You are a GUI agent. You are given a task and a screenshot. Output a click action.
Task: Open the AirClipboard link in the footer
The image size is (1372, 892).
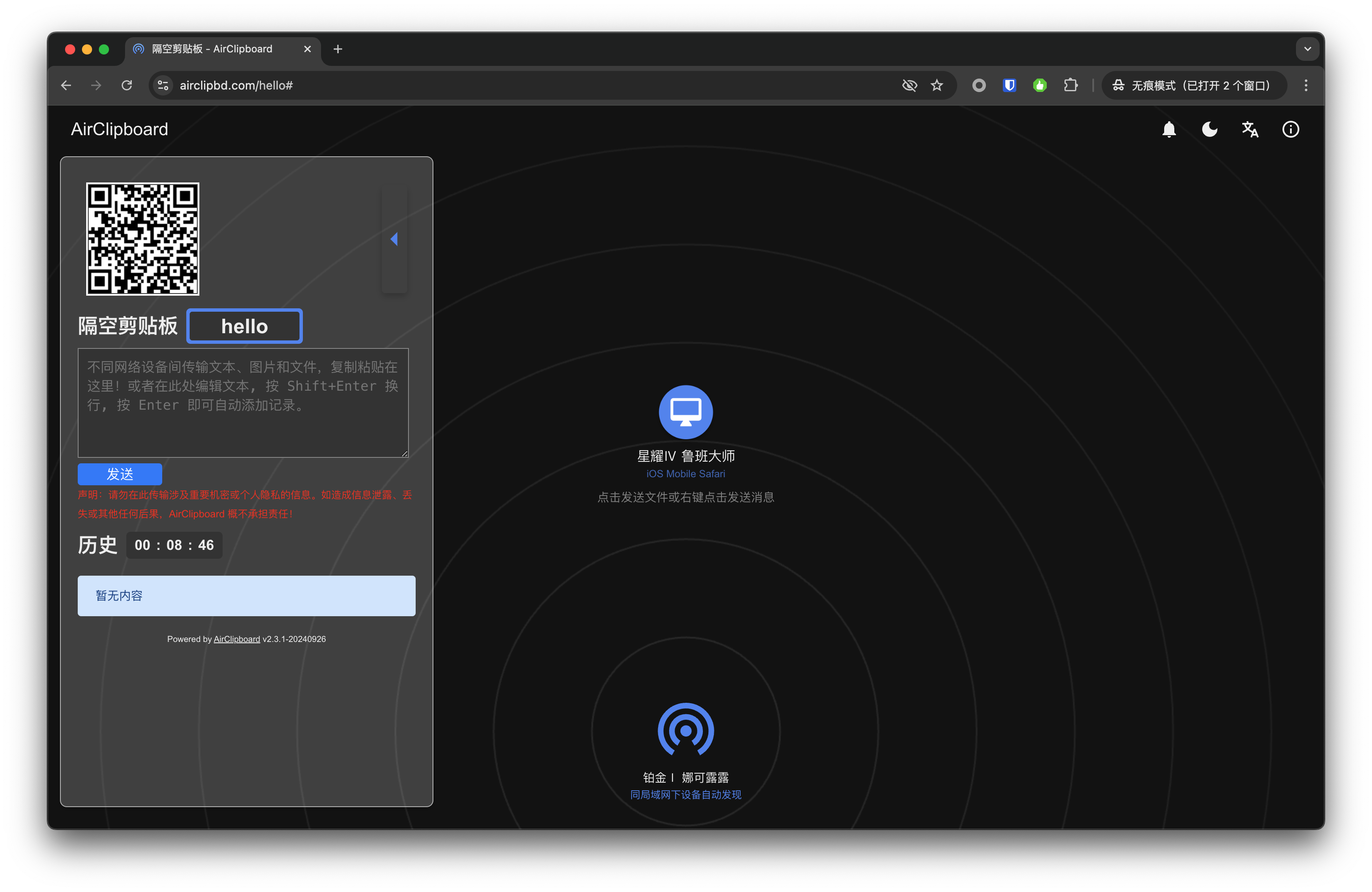coord(237,639)
